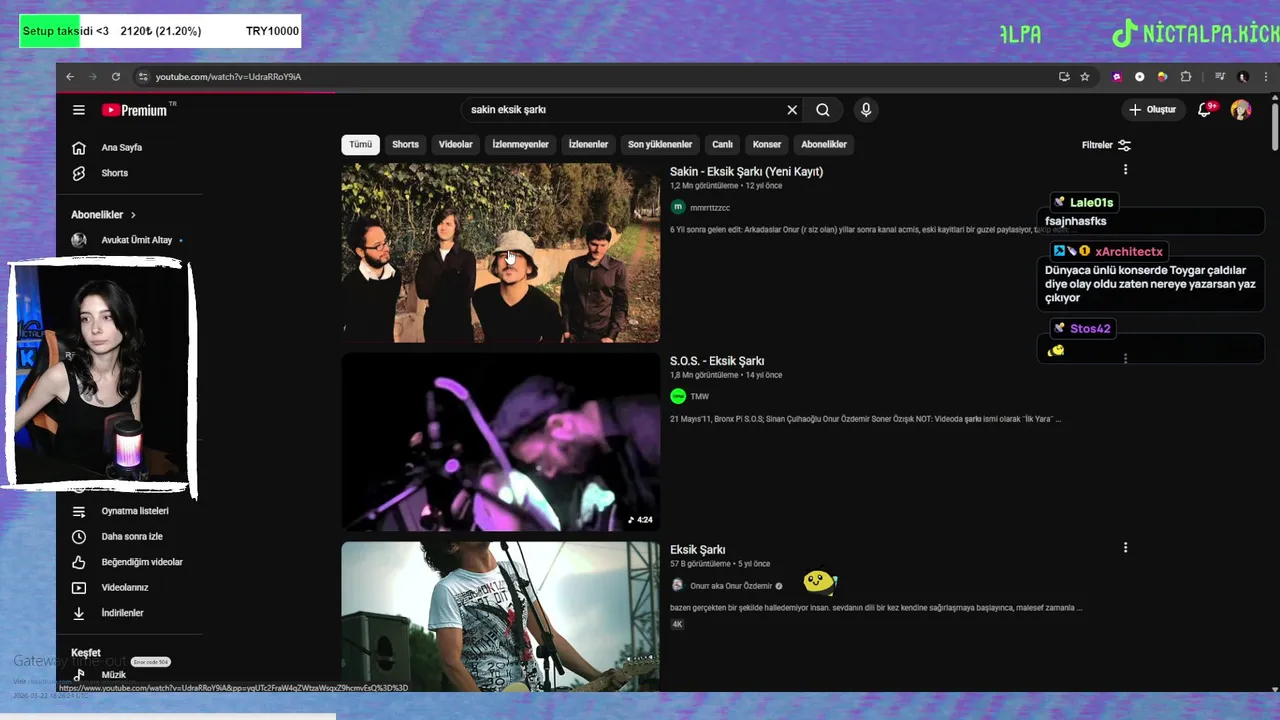This screenshot has width=1280, height=720.
Task: View site information icon in address bar
Action: coord(143,77)
